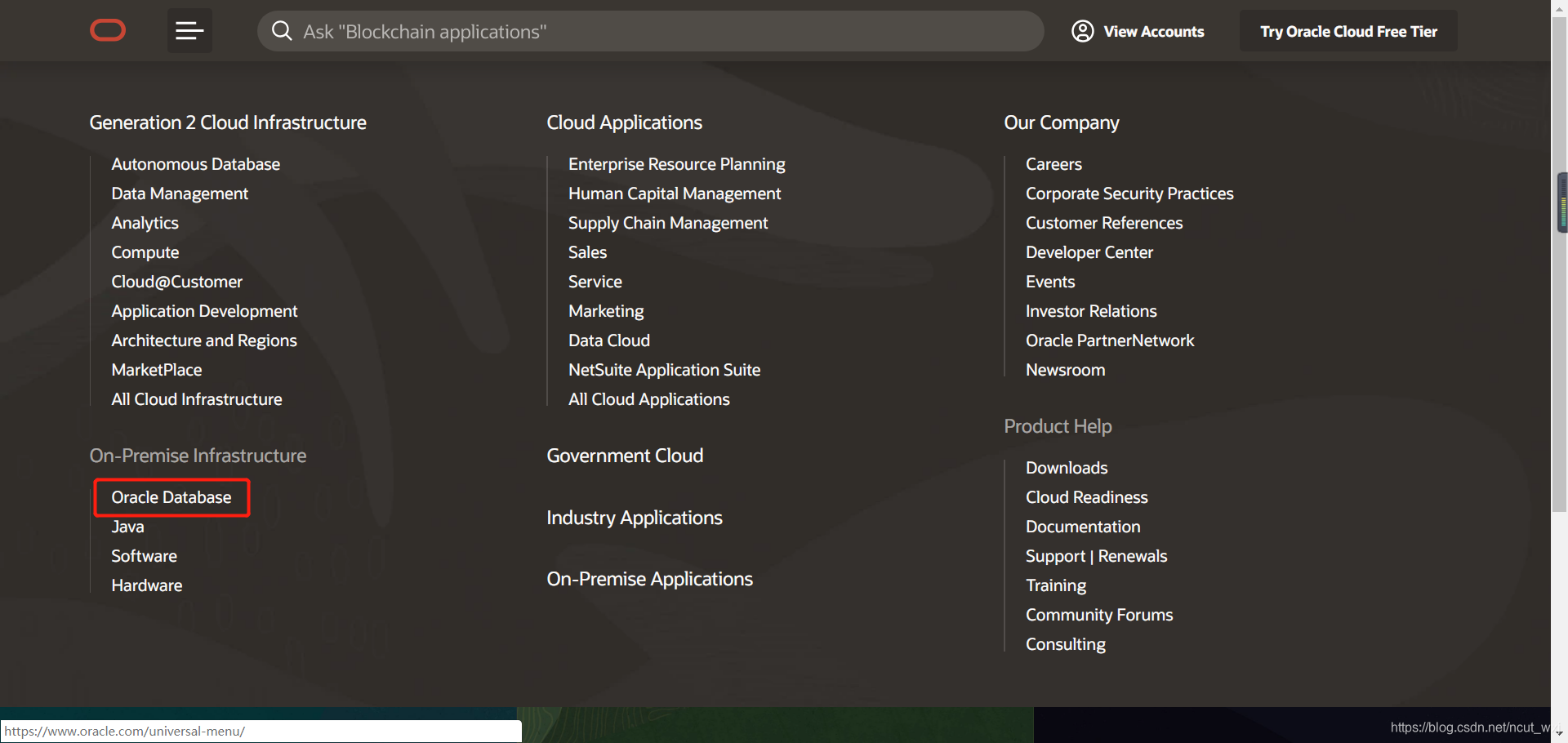
Task: Click the search magnifier icon
Action: tap(282, 31)
